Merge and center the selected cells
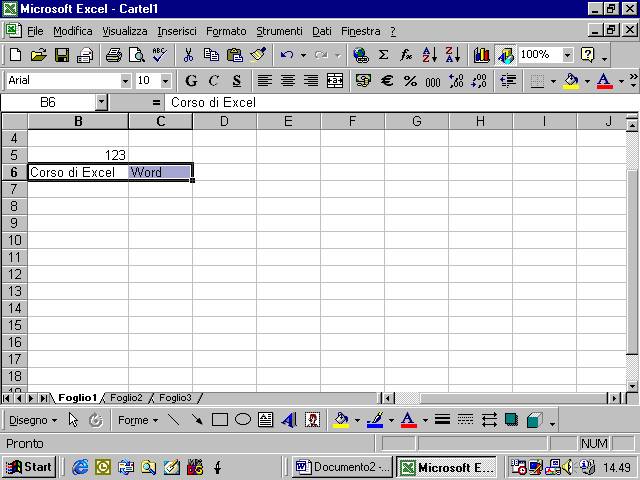640x480 pixels. pyautogui.click(x=335, y=80)
